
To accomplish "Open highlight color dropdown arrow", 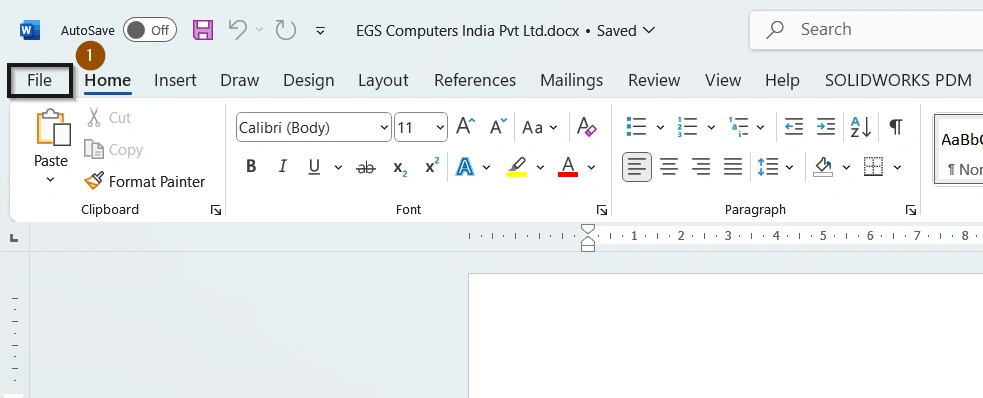I will coord(540,167).
